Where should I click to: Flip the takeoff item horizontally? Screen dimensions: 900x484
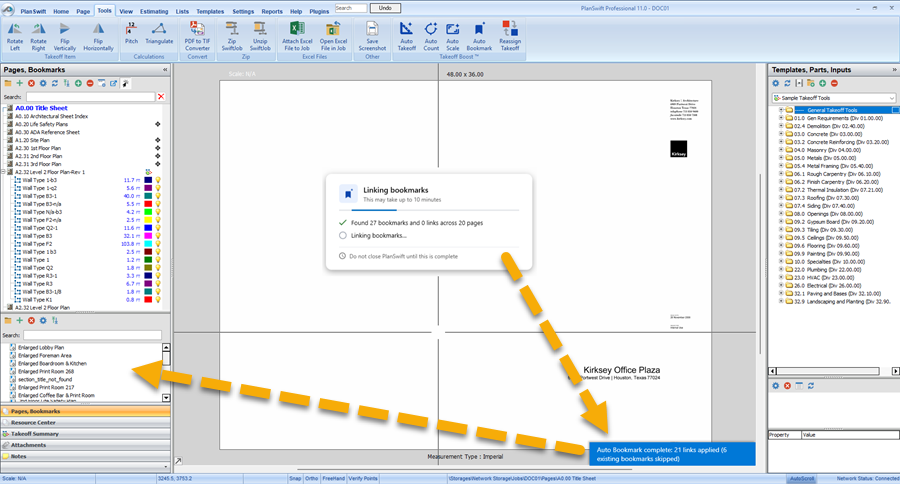click(x=98, y=37)
